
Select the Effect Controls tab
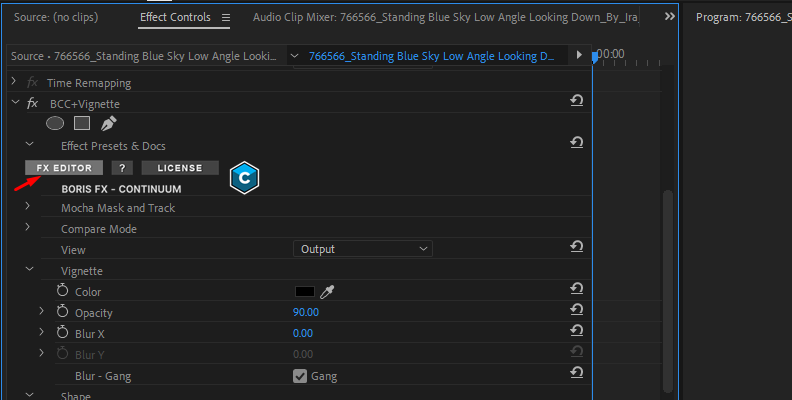click(x=175, y=17)
